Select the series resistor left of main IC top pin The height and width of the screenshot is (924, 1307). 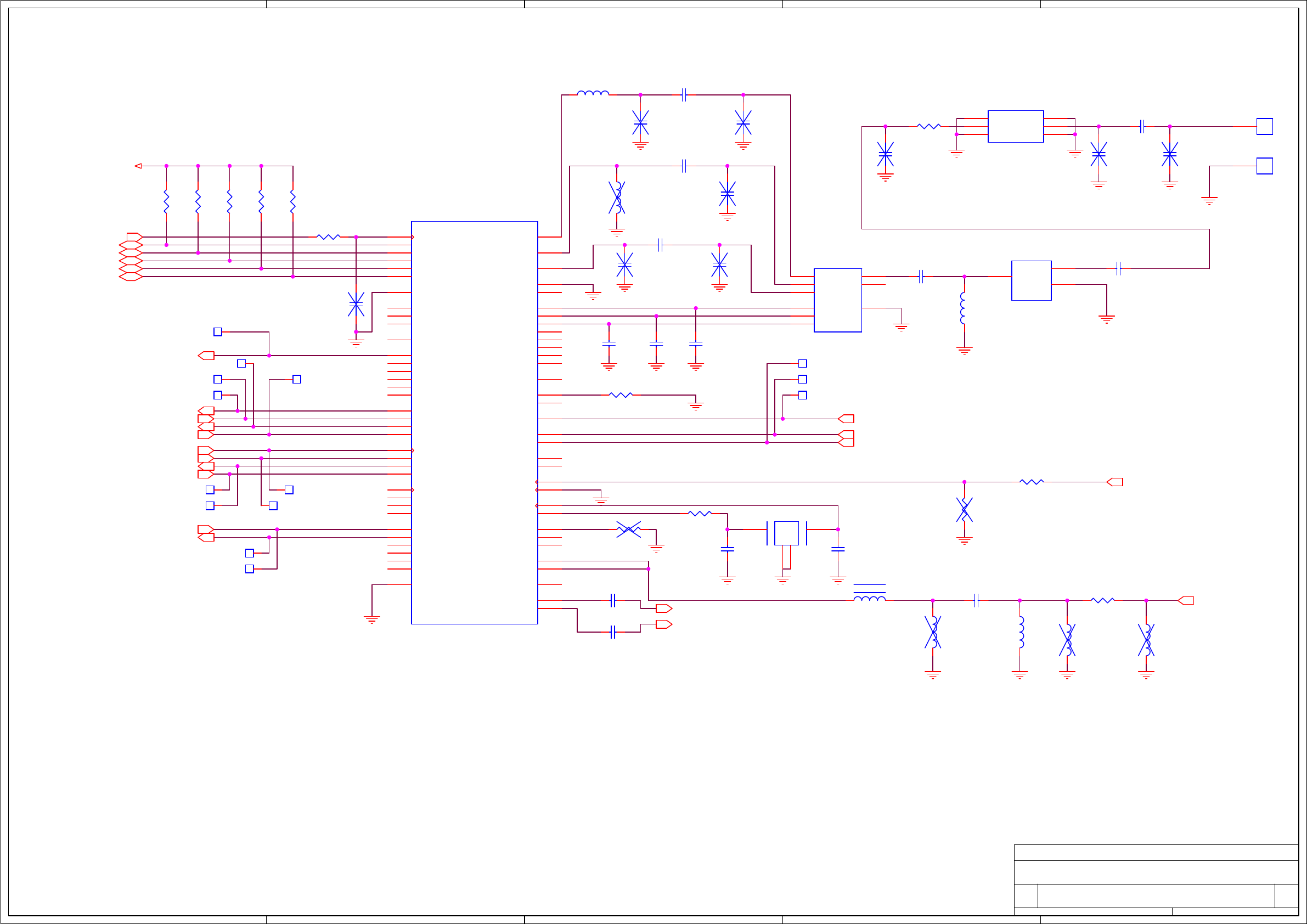[329, 237]
